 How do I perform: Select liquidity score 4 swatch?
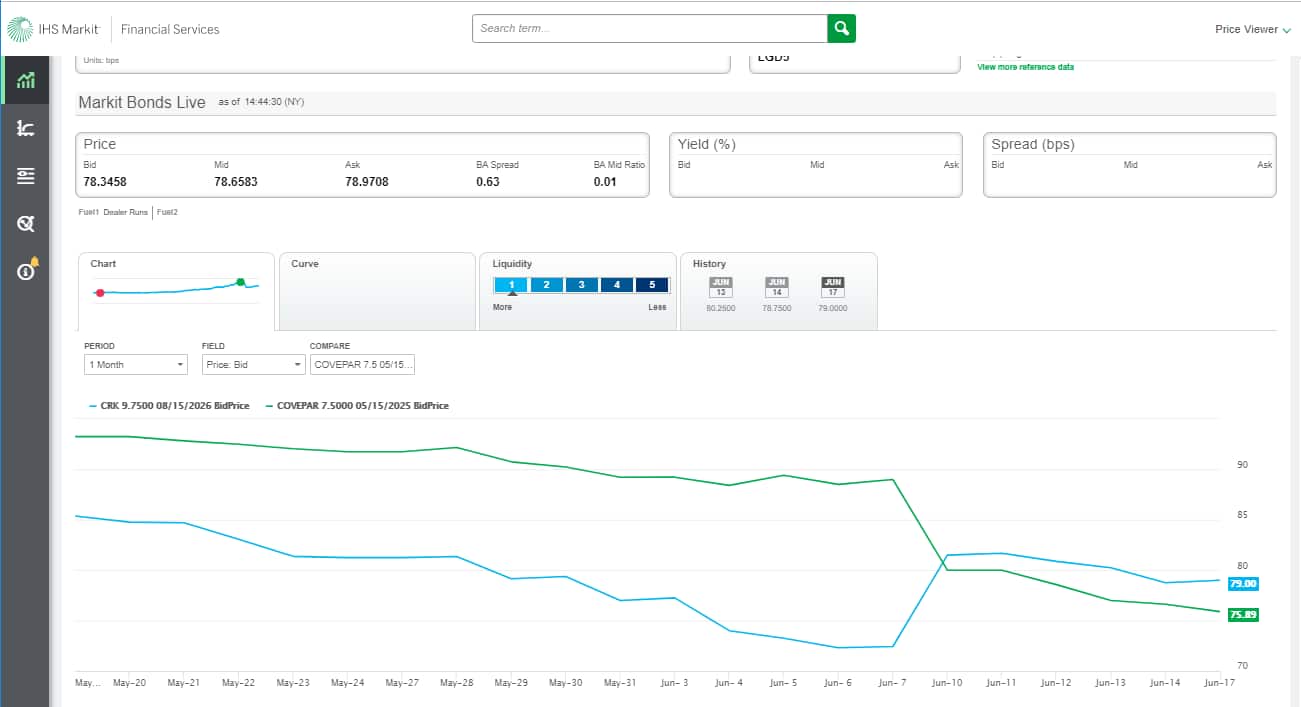tap(617, 284)
